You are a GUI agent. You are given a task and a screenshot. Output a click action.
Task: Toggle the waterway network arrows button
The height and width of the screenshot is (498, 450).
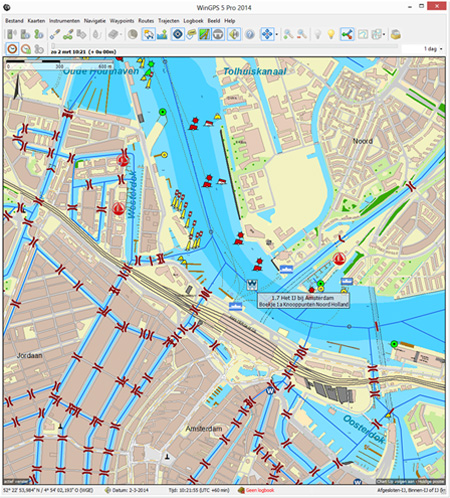click(347, 34)
